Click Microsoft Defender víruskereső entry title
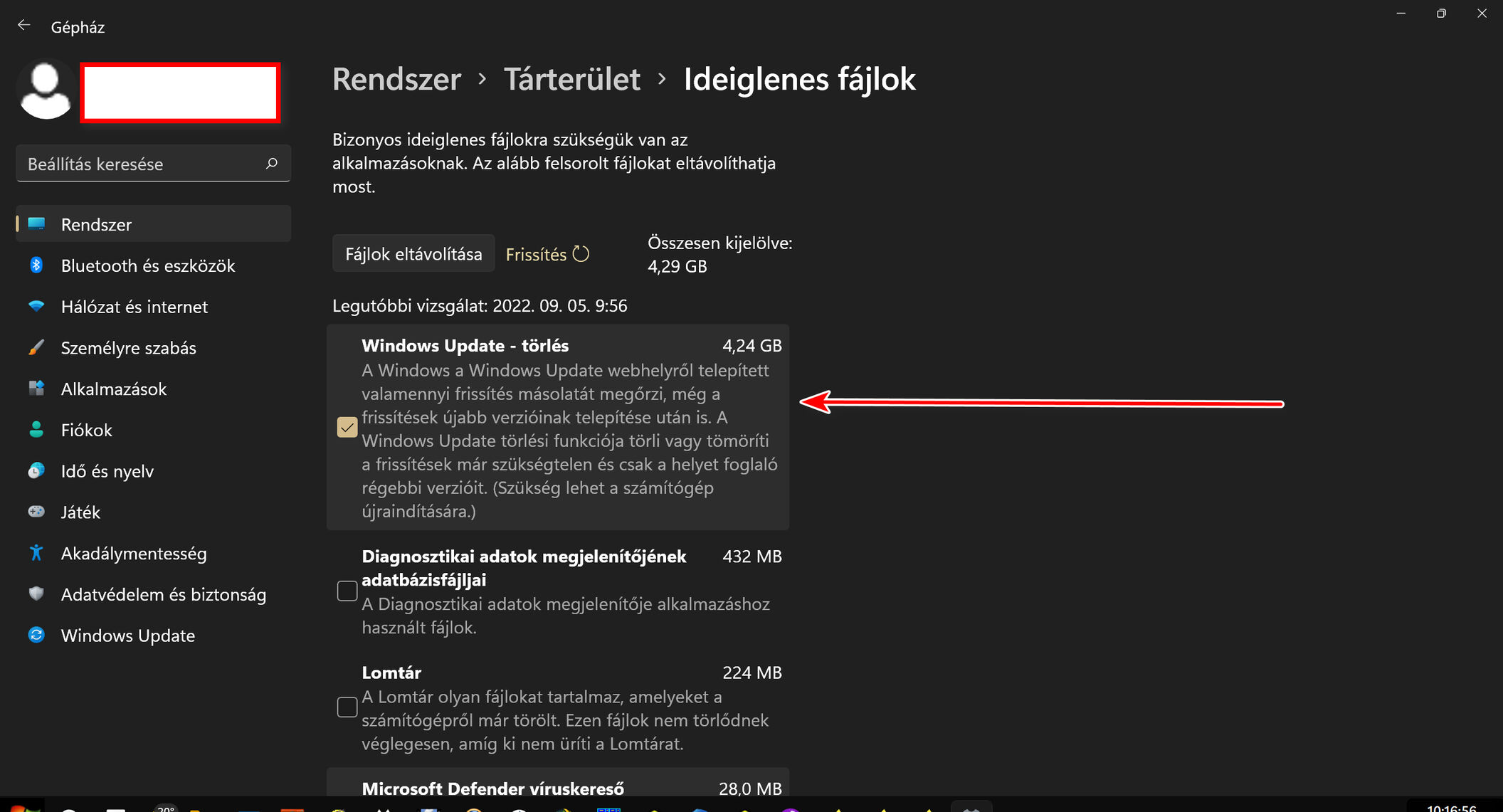This screenshot has width=1503, height=812. click(x=492, y=789)
